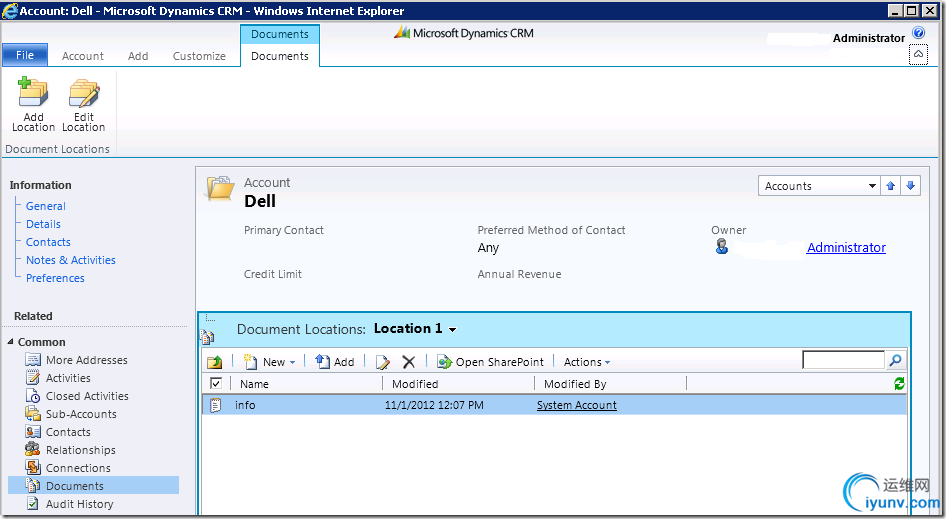Open the File tab
946x519 pixels.
coord(25,55)
